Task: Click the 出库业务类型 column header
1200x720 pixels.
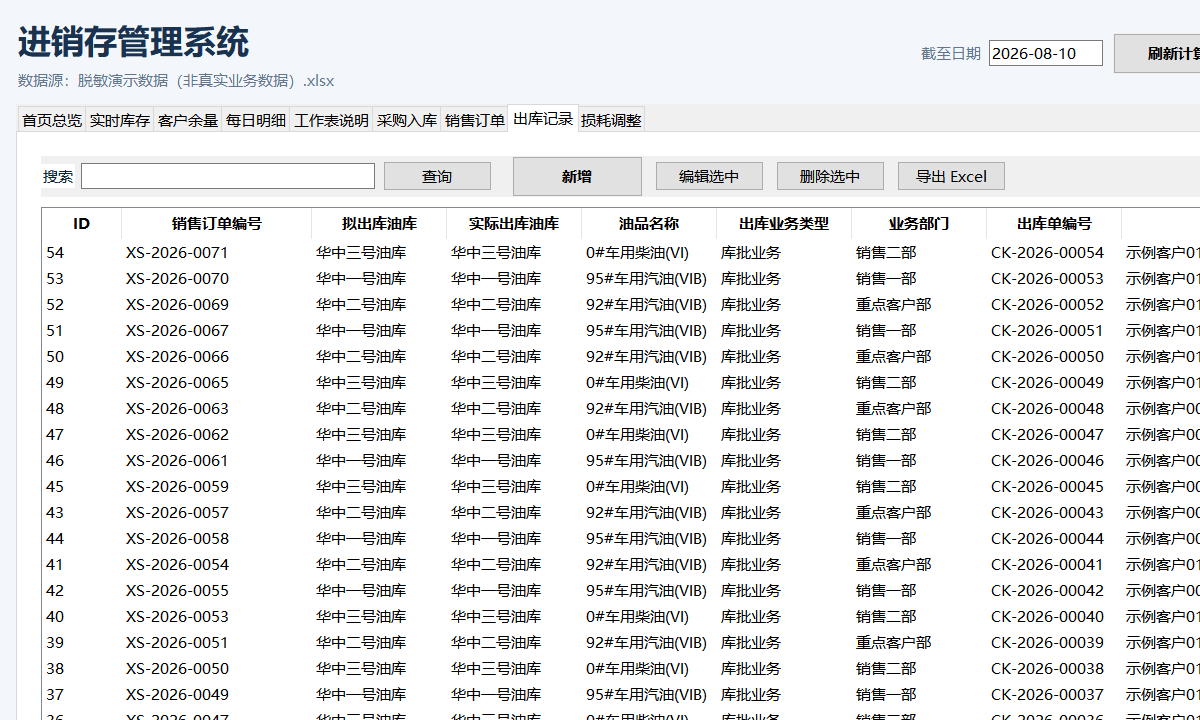Action: pos(784,224)
